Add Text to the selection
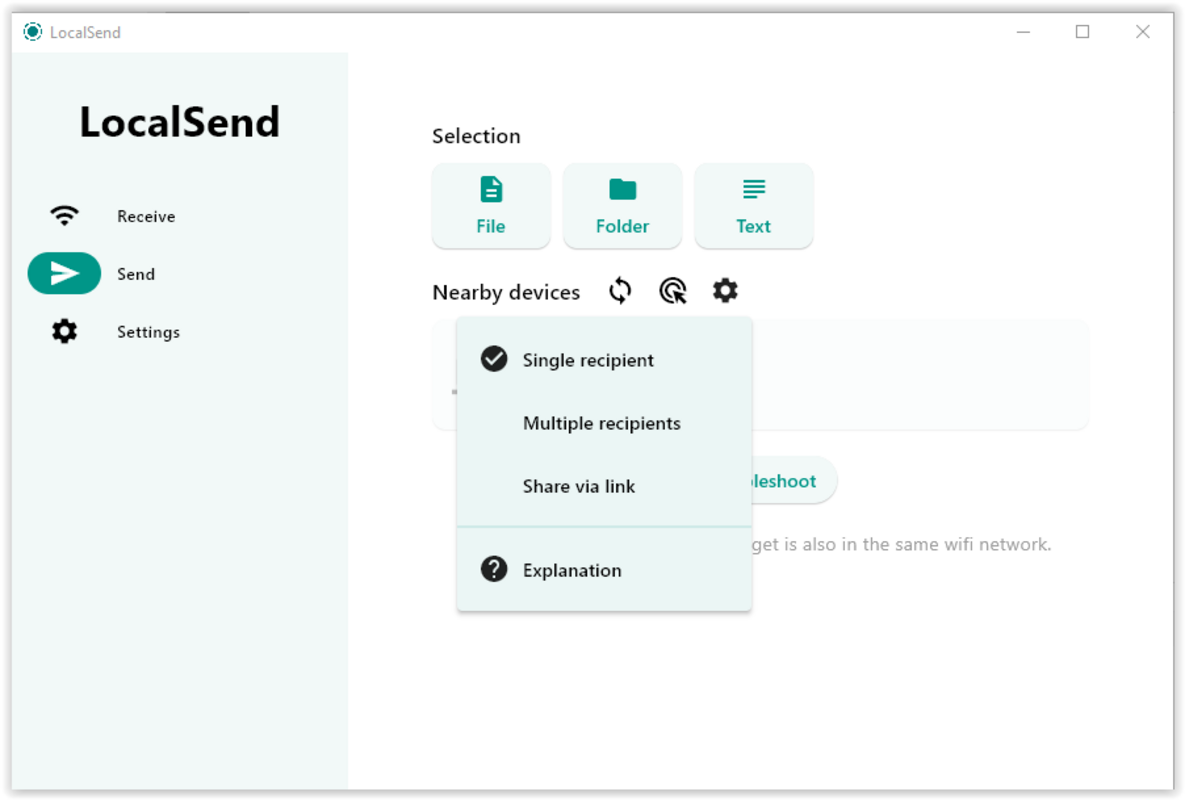 click(x=753, y=205)
